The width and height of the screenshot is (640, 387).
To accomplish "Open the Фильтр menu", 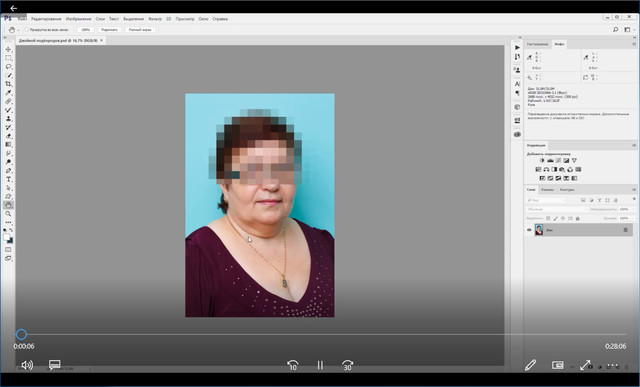I will point(155,19).
